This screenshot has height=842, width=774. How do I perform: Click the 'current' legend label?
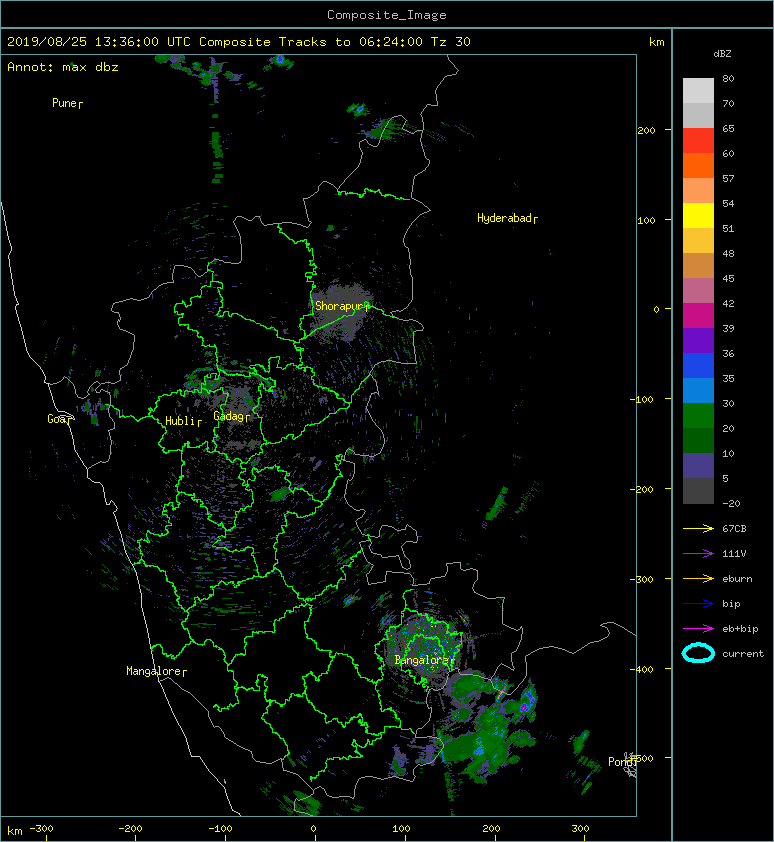[x=743, y=654]
